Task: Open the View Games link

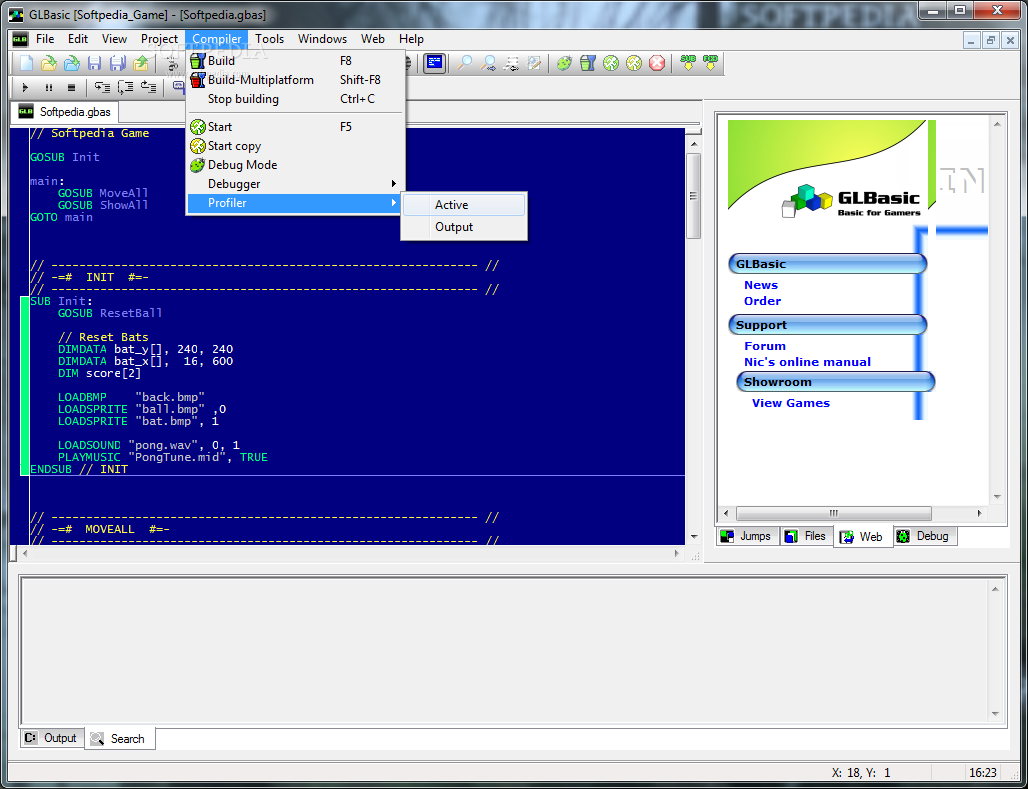Action: [791, 403]
